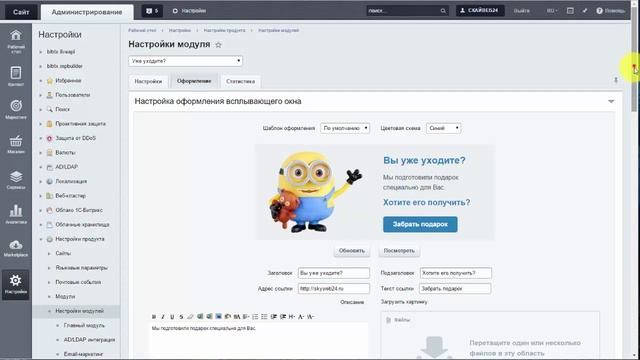Open the Marketplace cloud sidebar section

(x=16, y=248)
